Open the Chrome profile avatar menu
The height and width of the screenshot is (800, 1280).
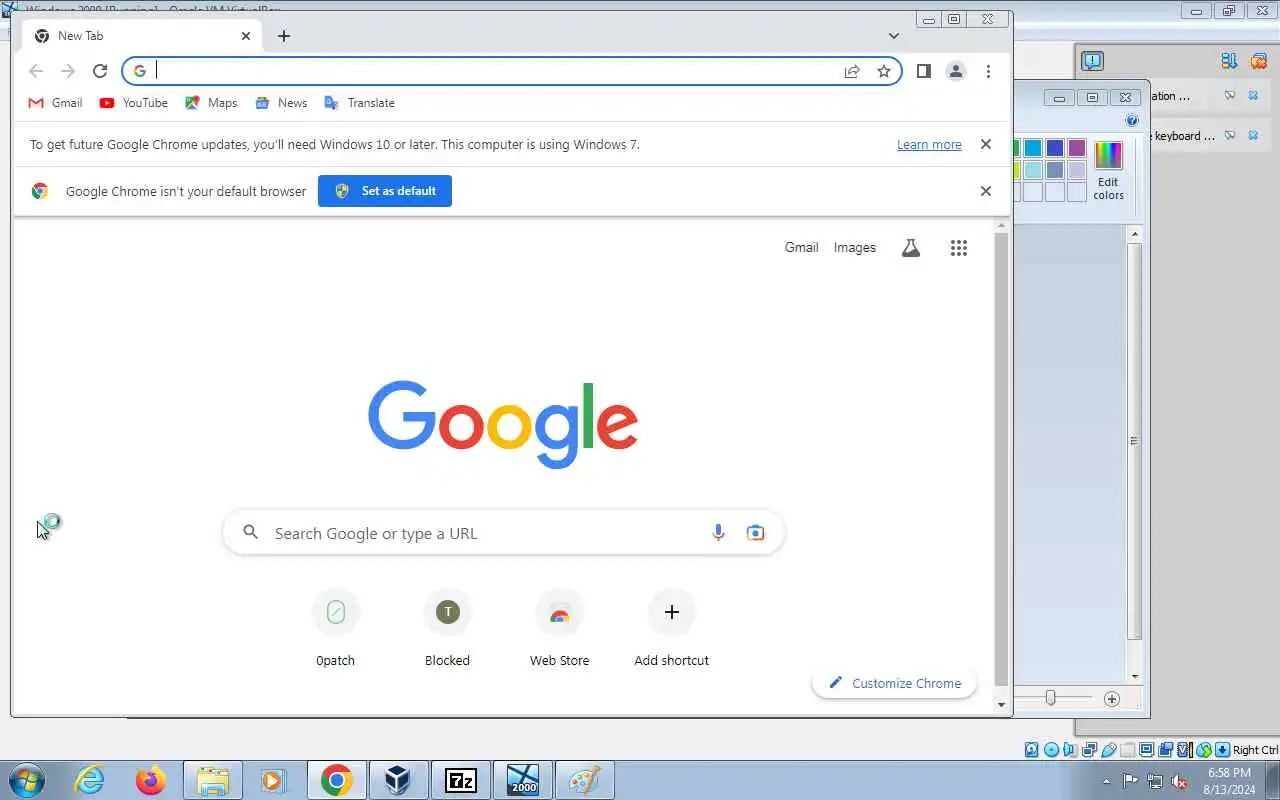pos(956,71)
